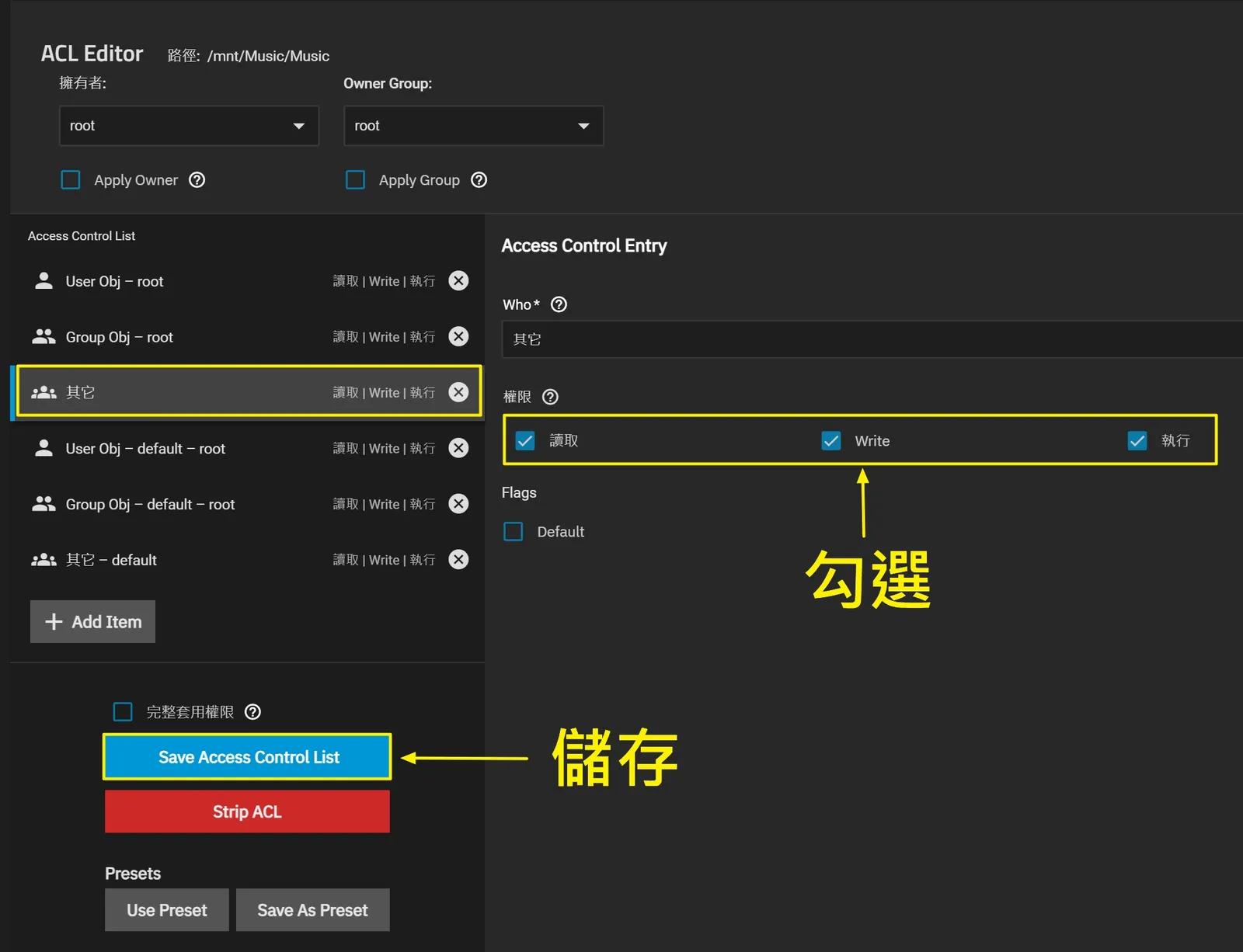Click the 其它 entry group icon
The width and height of the screenshot is (1243, 952).
coord(44,392)
